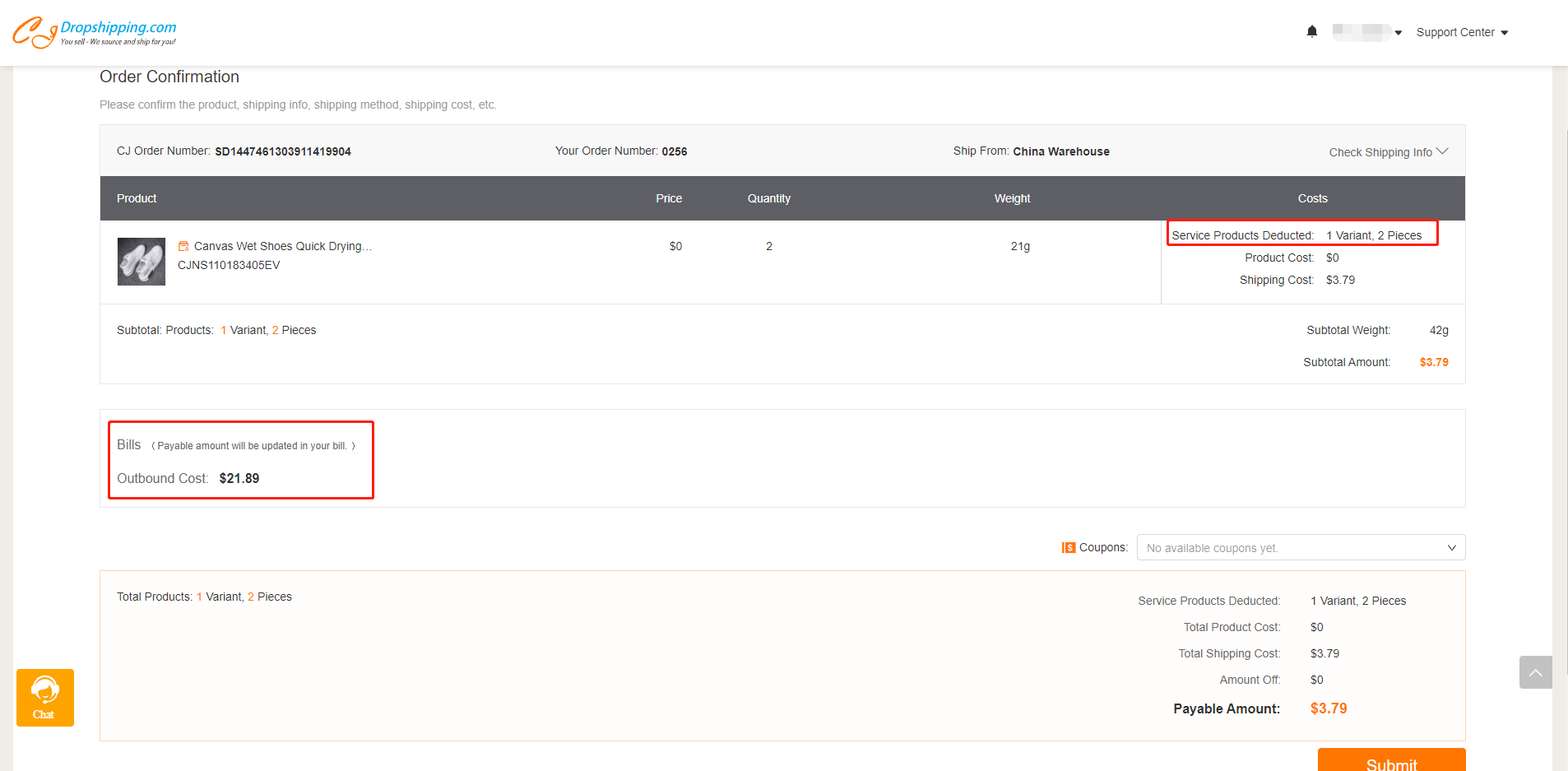Click the orange icon before the product name
Viewport: 1568px width, 771px height.
[183, 246]
